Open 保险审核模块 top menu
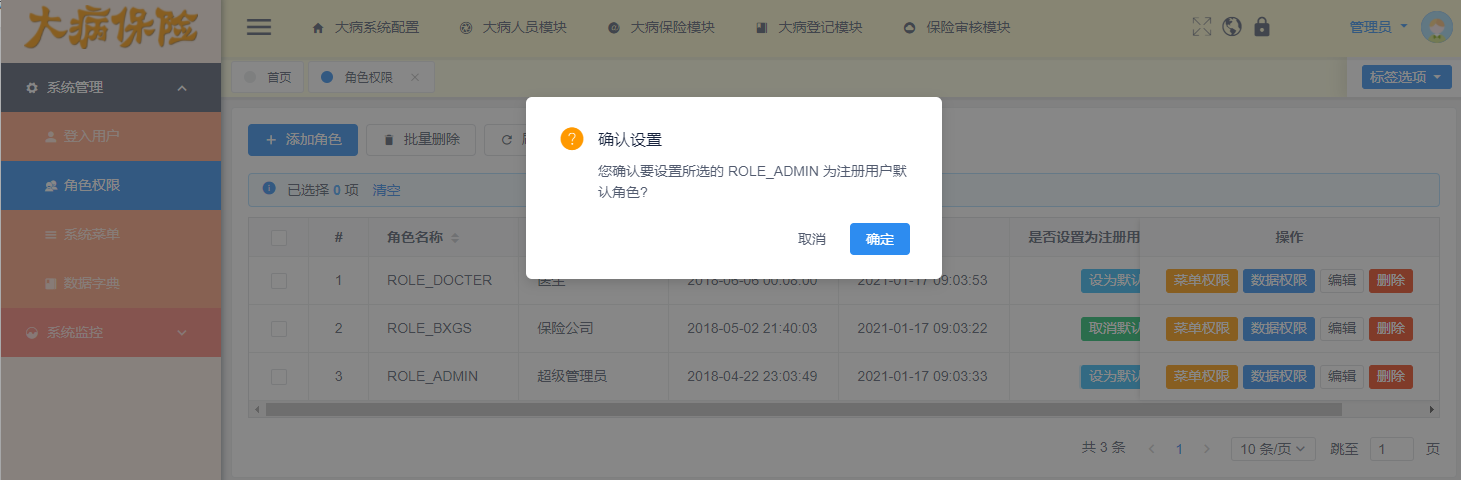The height and width of the screenshot is (480, 1461). click(x=957, y=28)
